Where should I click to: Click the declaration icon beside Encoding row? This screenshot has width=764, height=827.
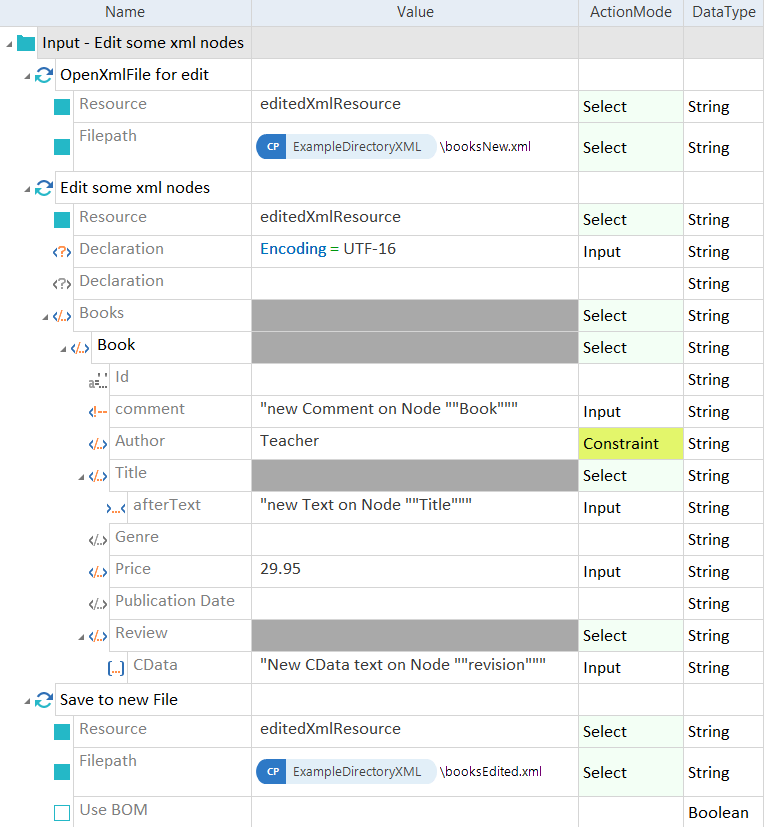click(x=62, y=251)
